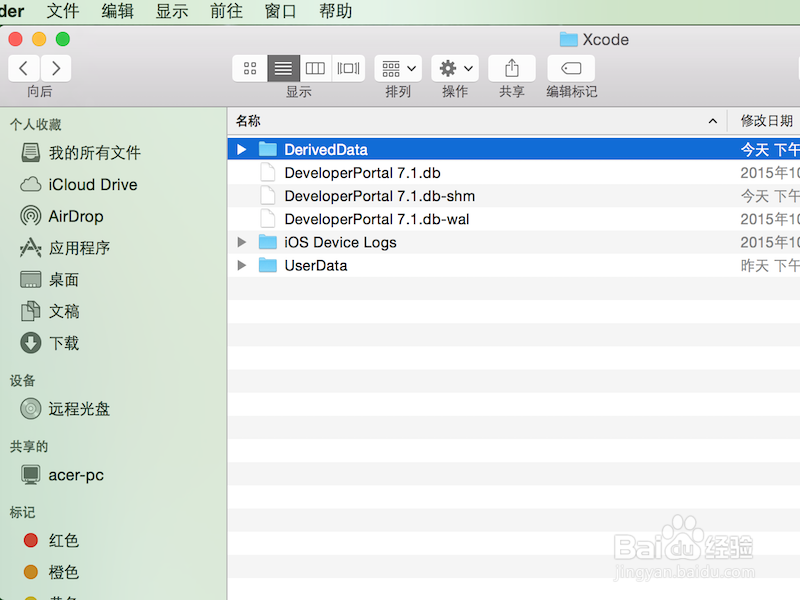
Task: Select list view button, currently active
Action: coord(282,68)
